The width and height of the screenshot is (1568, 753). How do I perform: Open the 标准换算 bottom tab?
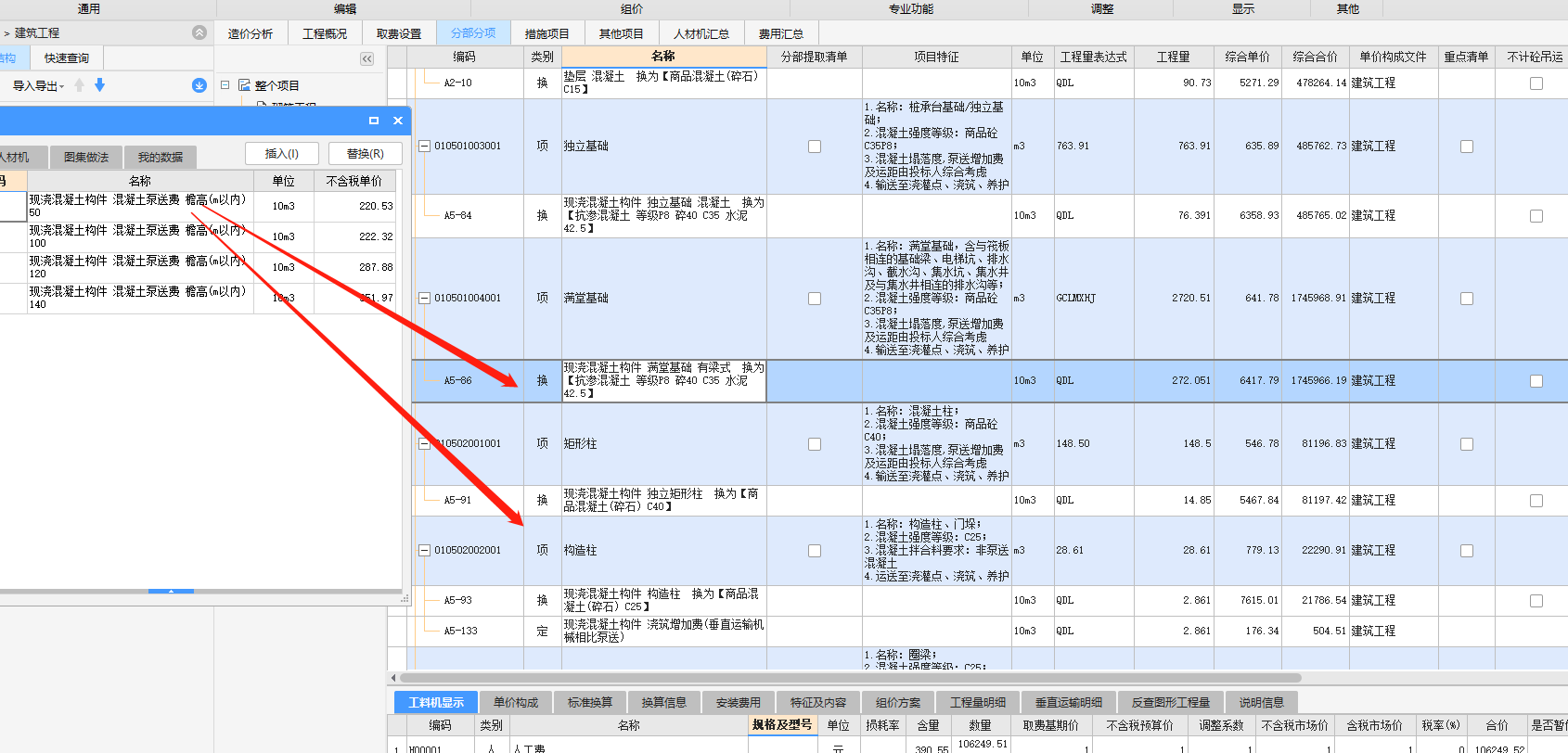click(590, 702)
